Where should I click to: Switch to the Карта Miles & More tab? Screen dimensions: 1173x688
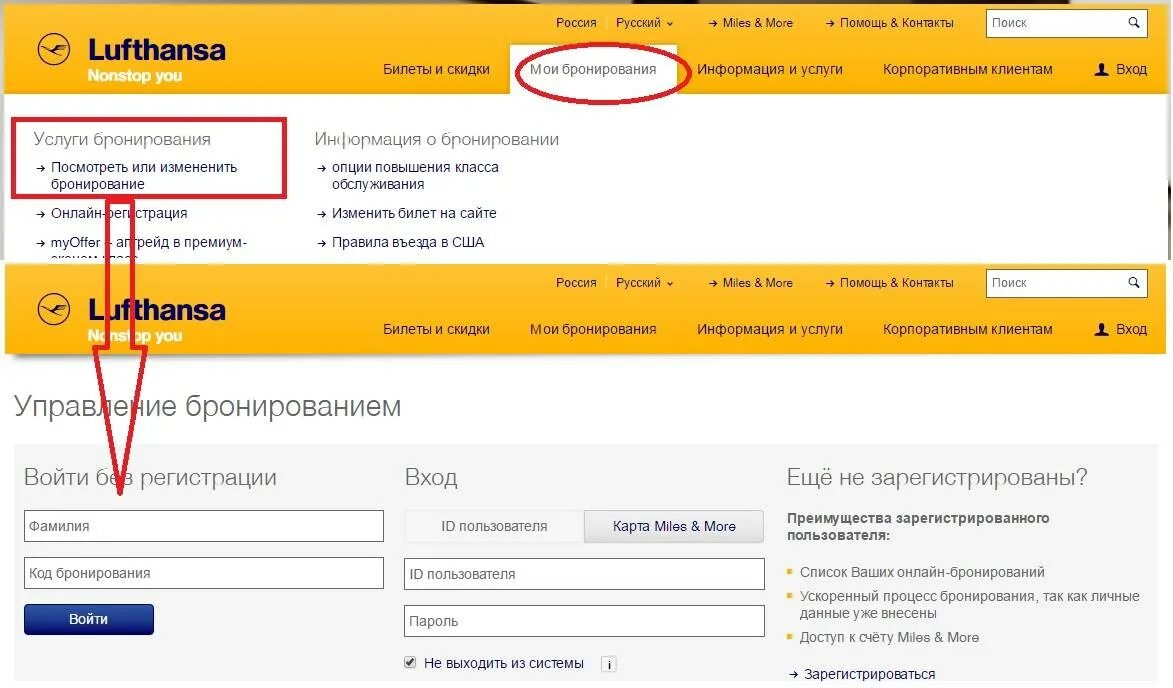[674, 526]
